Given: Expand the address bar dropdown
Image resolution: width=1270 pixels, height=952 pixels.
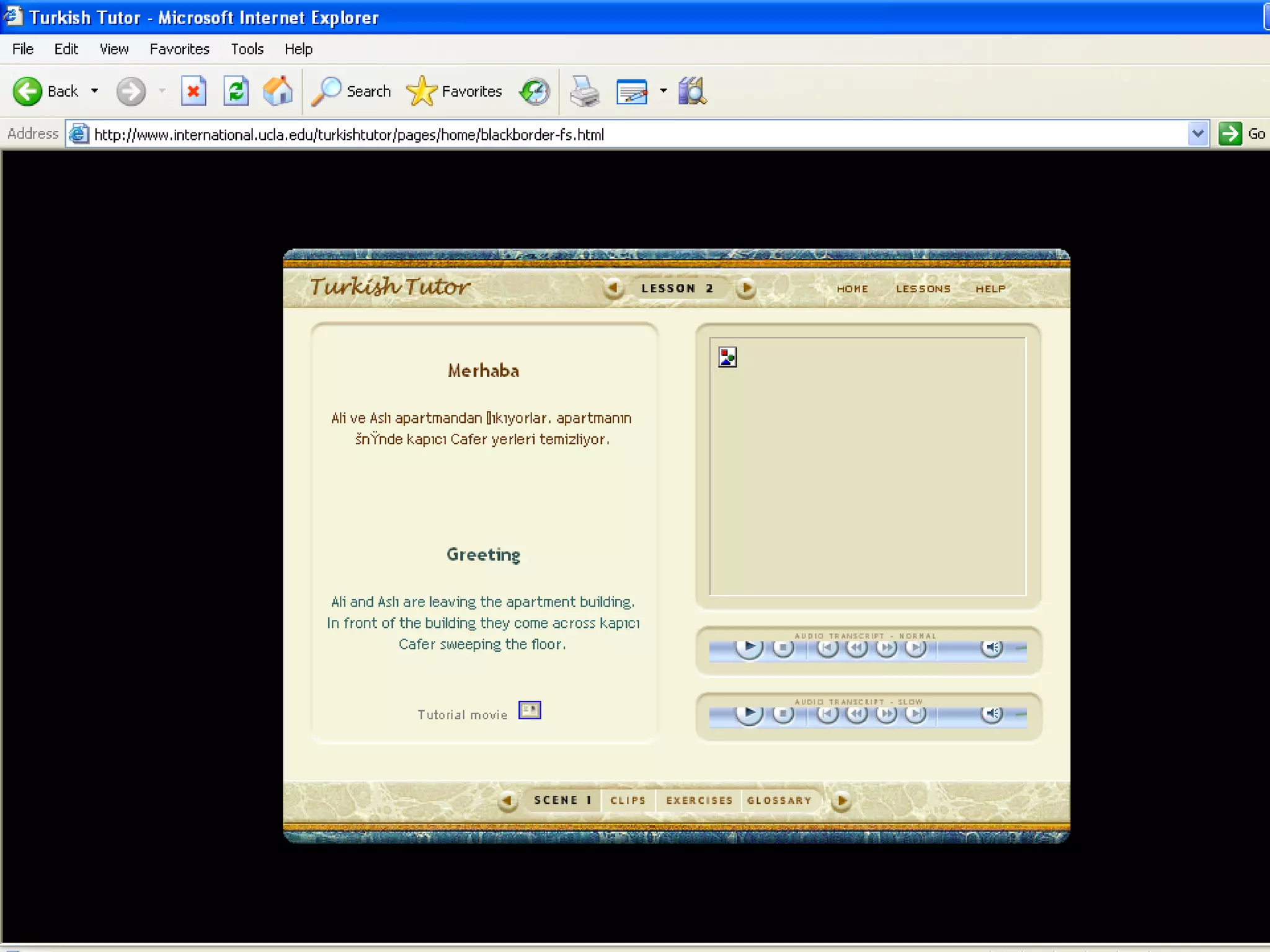Looking at the screenshot, I should coord(1197,134).
